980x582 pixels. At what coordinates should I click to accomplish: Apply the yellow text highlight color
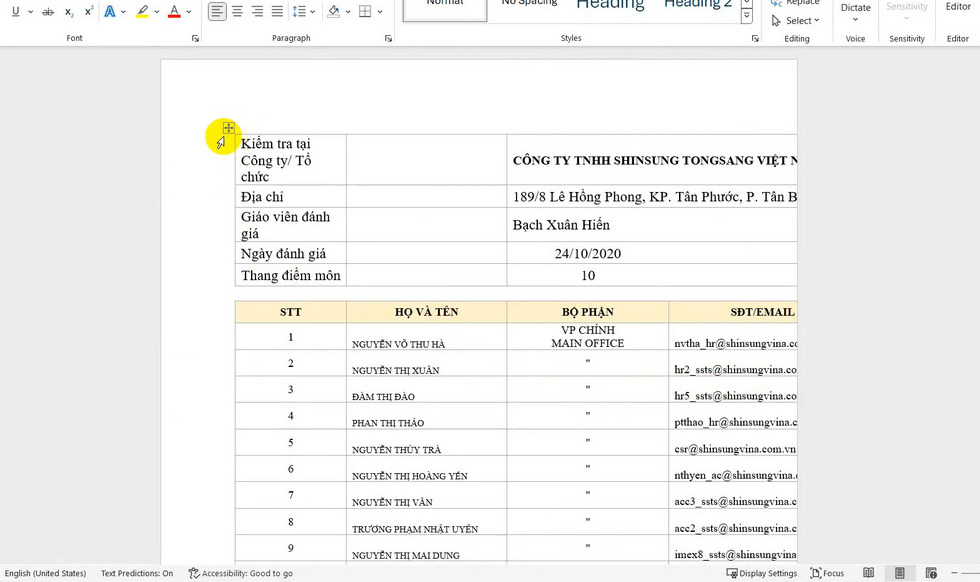142,12
